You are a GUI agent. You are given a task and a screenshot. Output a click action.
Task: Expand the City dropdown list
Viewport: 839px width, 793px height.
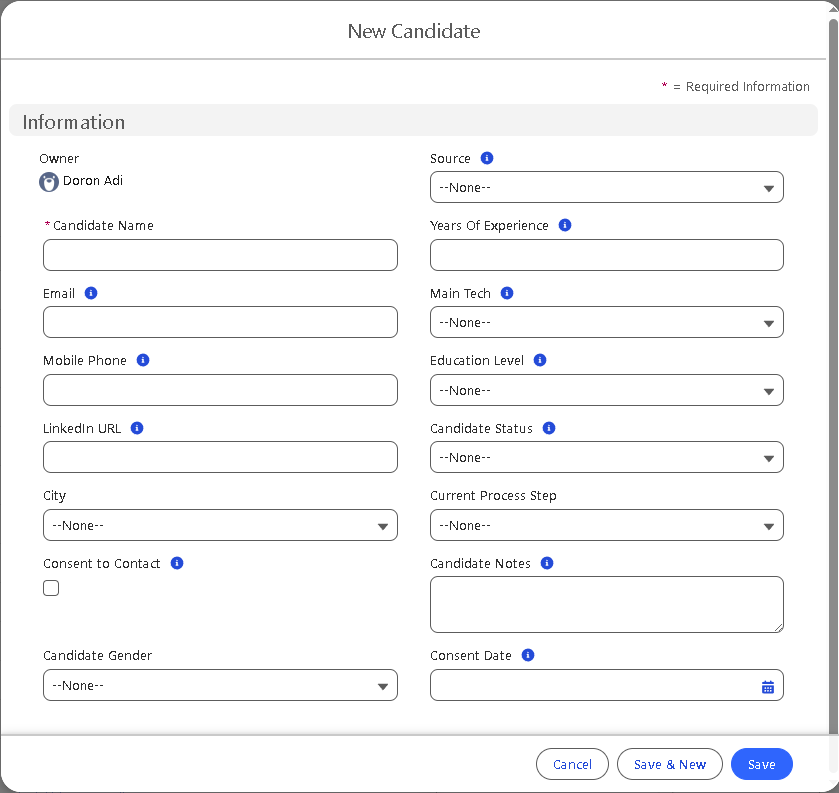[x=220, y=525]
